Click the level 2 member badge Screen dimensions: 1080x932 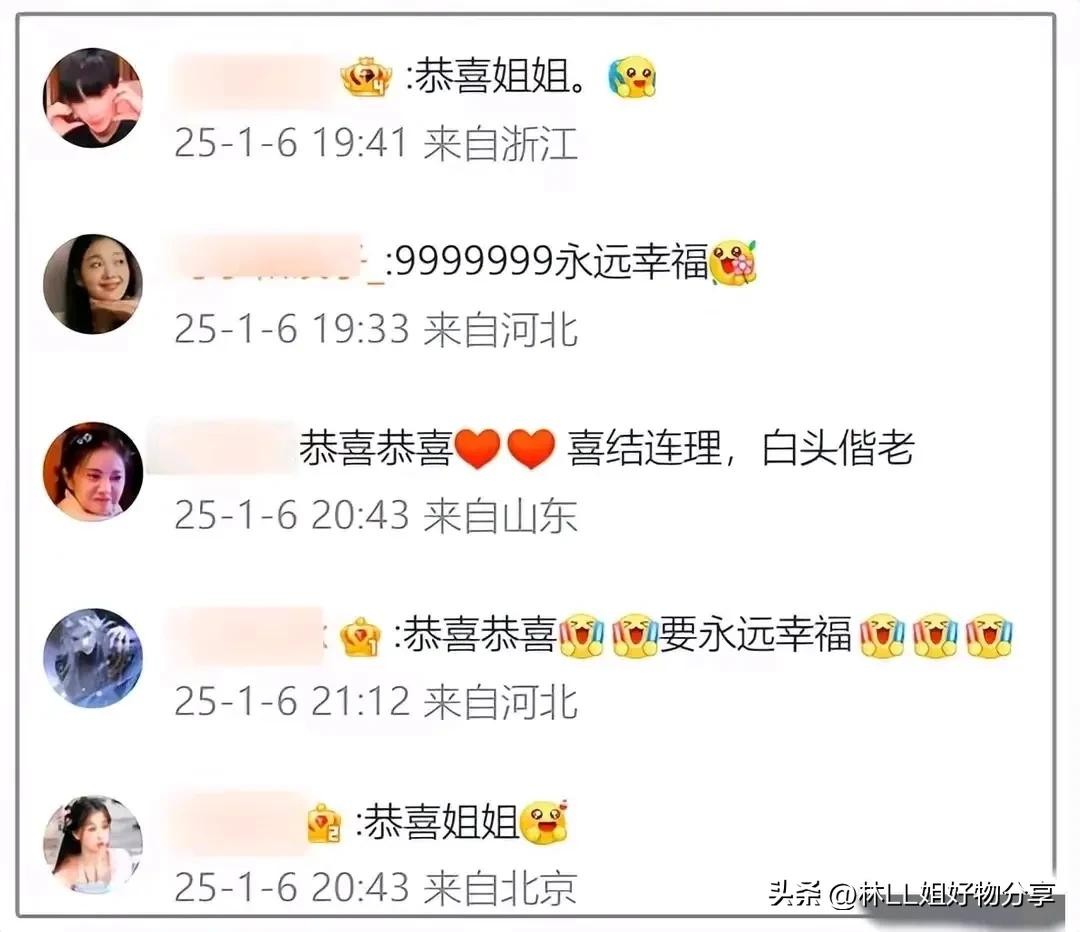click(324, 823)
